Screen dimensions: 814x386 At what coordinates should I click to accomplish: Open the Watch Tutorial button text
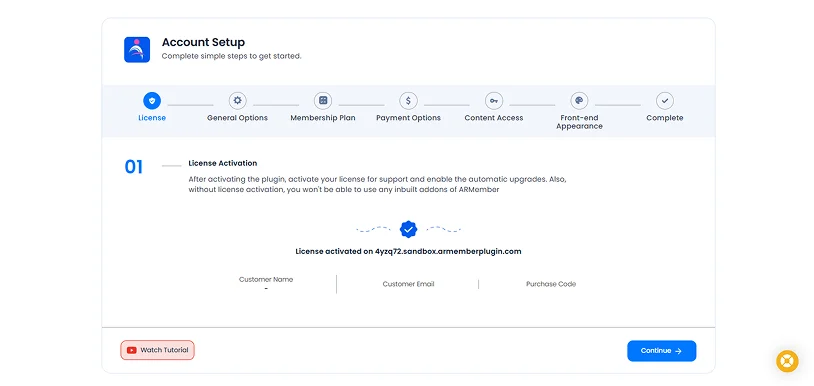point(164,350)
